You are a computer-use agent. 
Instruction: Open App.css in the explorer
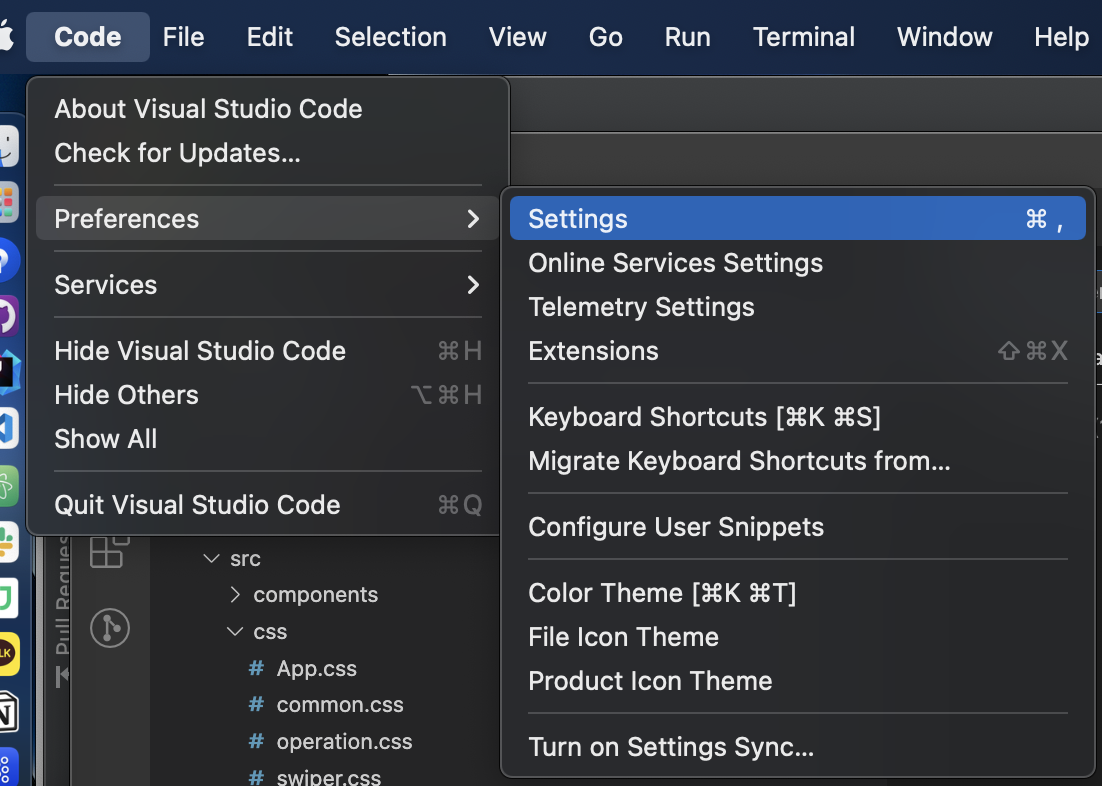(x=316, y=668)
